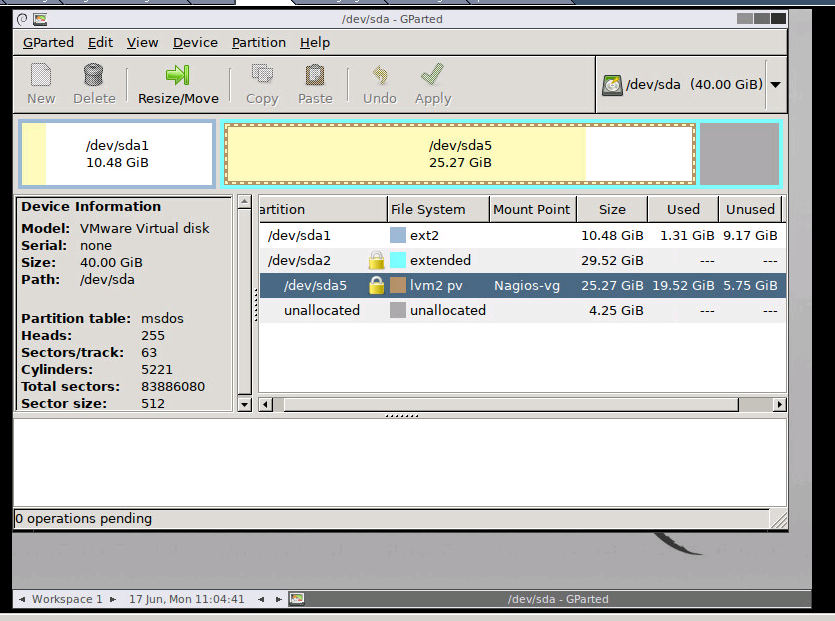835x621 pixels.
Task: Click the Apply operations checkmark icon
Action: [x=433, y=75]
